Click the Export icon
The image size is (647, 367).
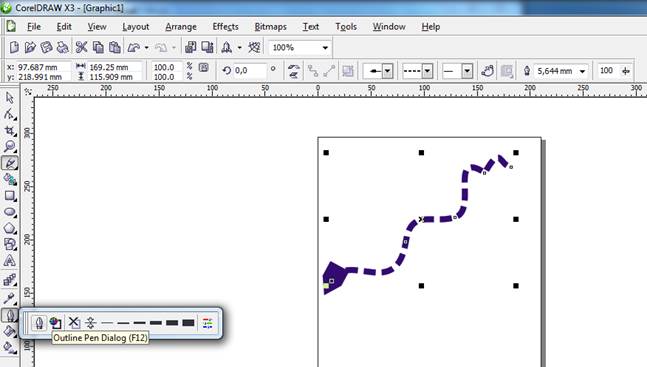pos(207,47)
